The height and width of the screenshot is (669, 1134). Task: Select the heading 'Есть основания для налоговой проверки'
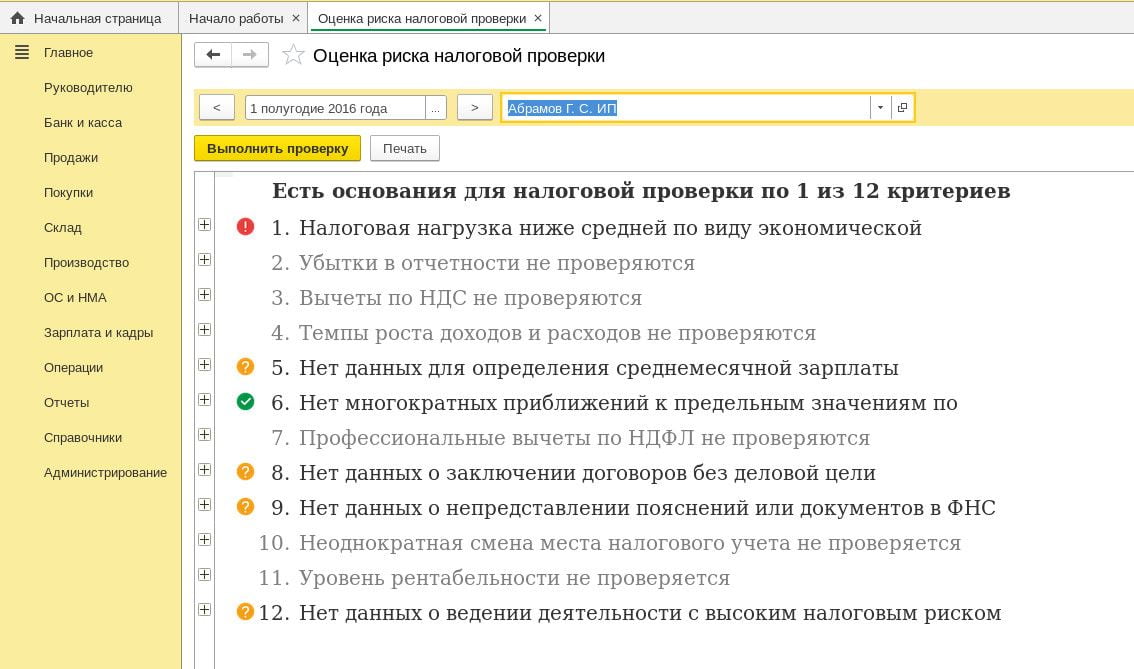[641, 191]
